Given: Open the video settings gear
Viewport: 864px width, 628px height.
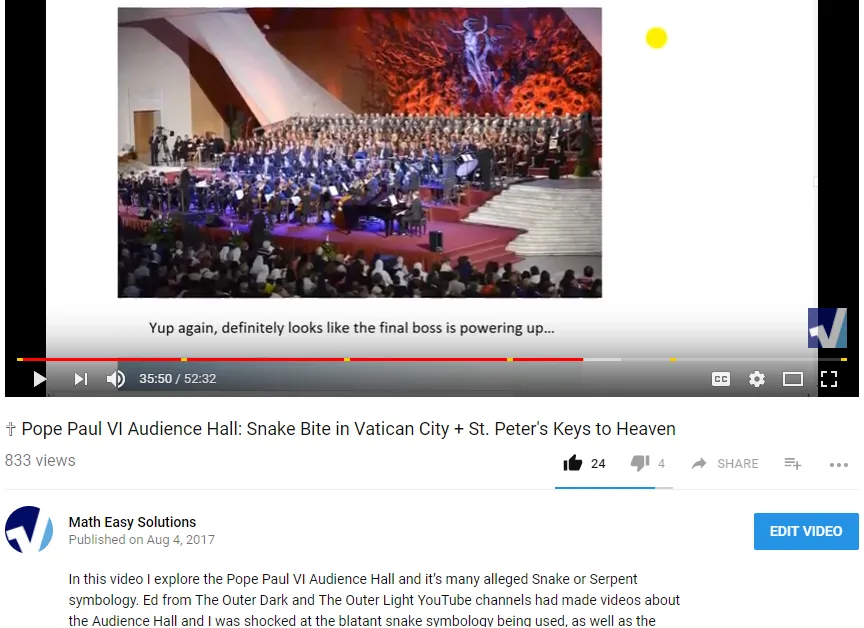Looking at the screenshot, I should pos(757,379).
